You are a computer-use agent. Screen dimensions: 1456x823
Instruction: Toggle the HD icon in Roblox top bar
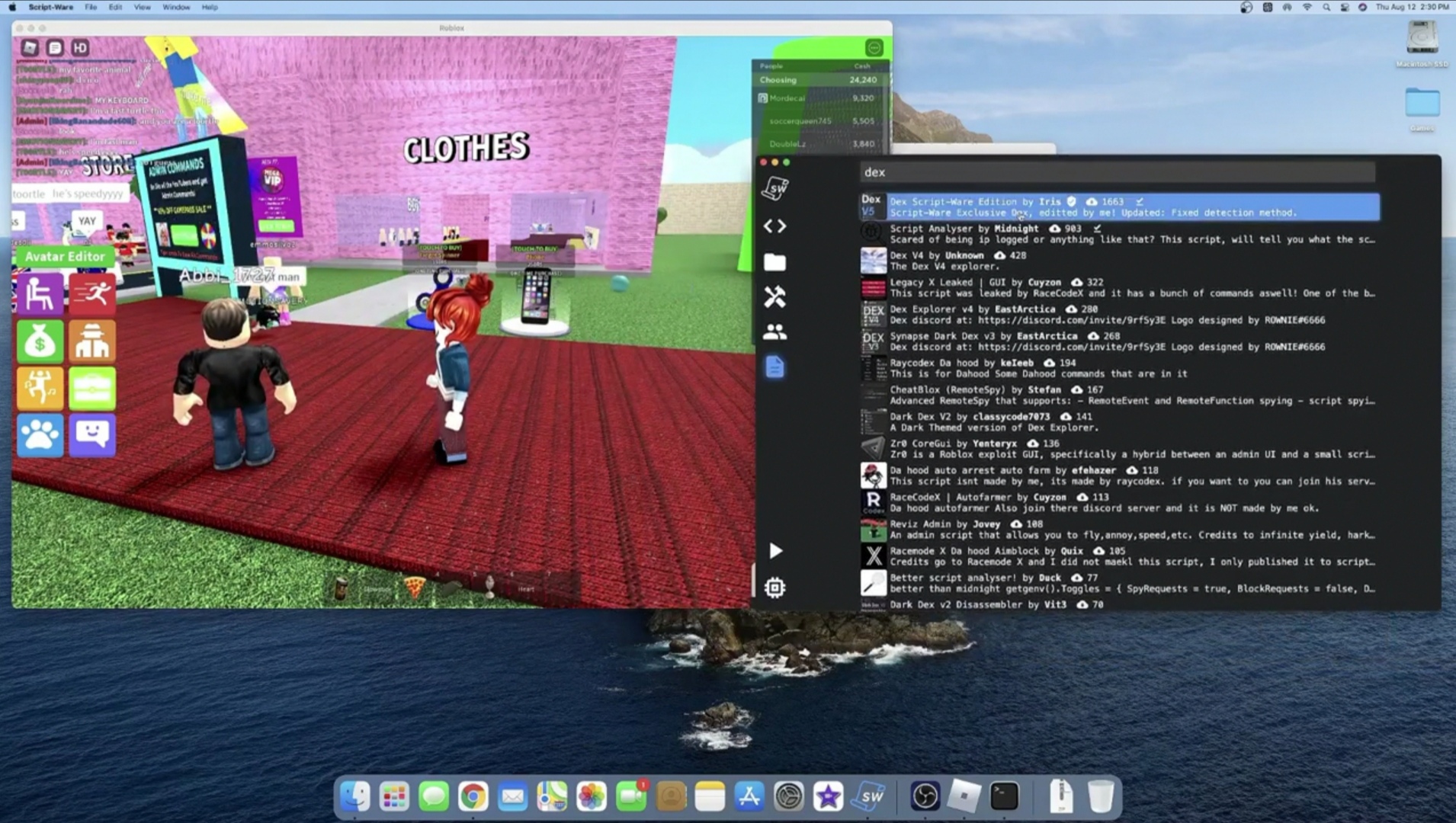click(x=80, y=47)
